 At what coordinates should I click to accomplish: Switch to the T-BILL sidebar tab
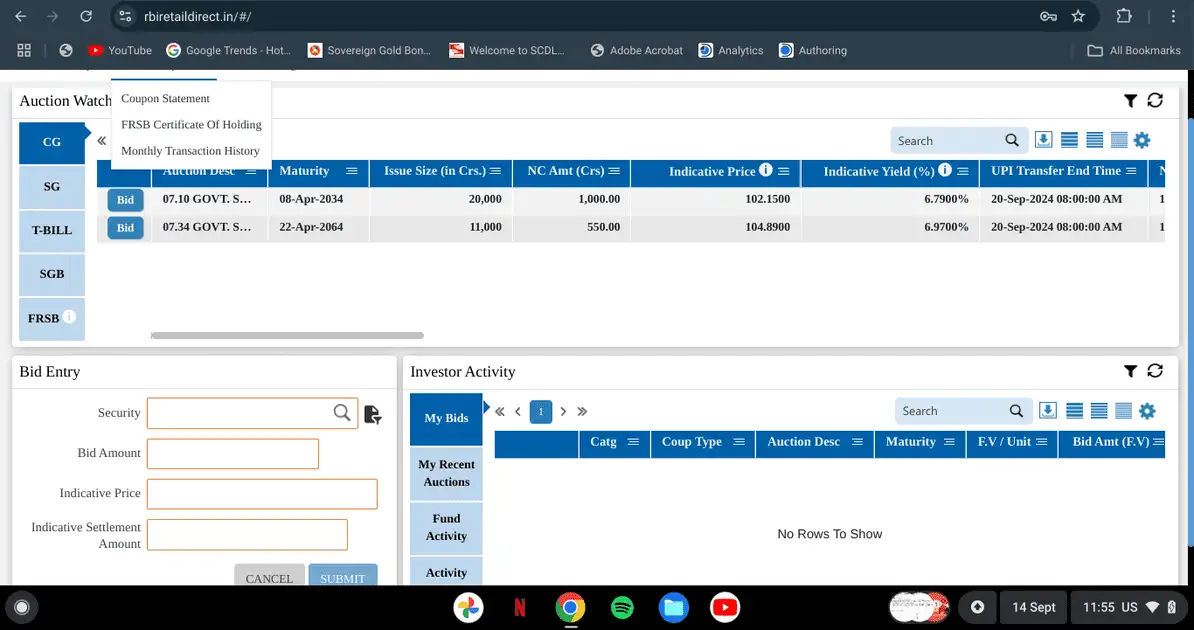(51, 231)
